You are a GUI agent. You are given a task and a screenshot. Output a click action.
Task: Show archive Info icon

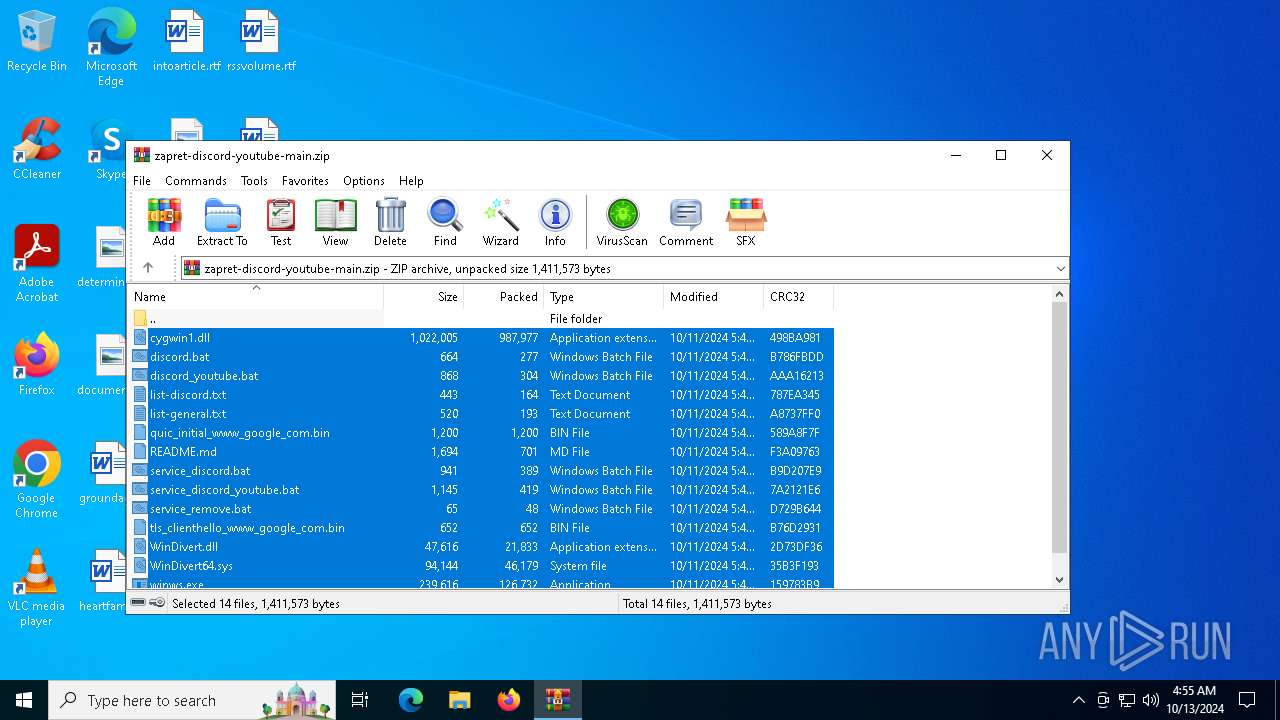pos(555,222)
